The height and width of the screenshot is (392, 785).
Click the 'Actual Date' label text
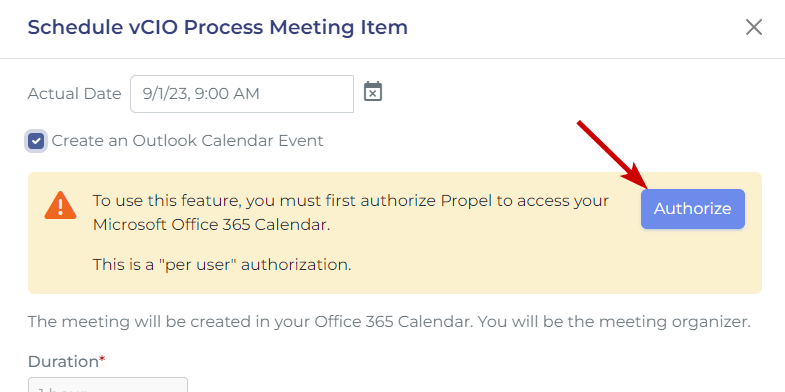tap(75, 94)
